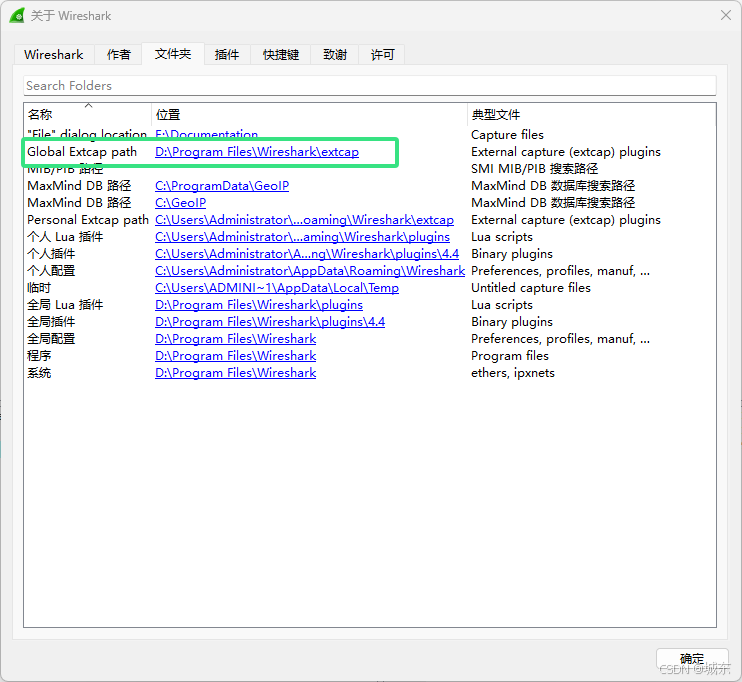Select the 程序 row name
This screenshot has width=742, height=682.
(39, 356)
